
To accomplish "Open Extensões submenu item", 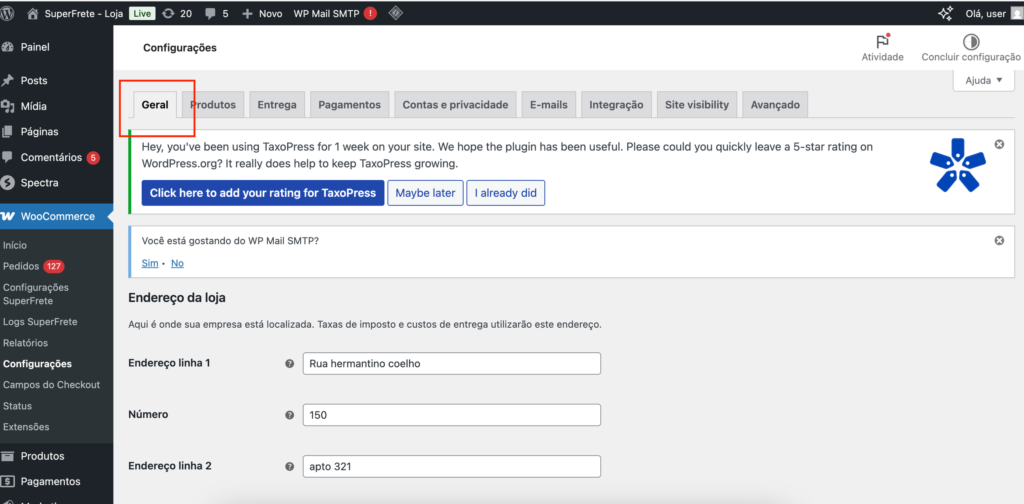I will tap(26, 426).
